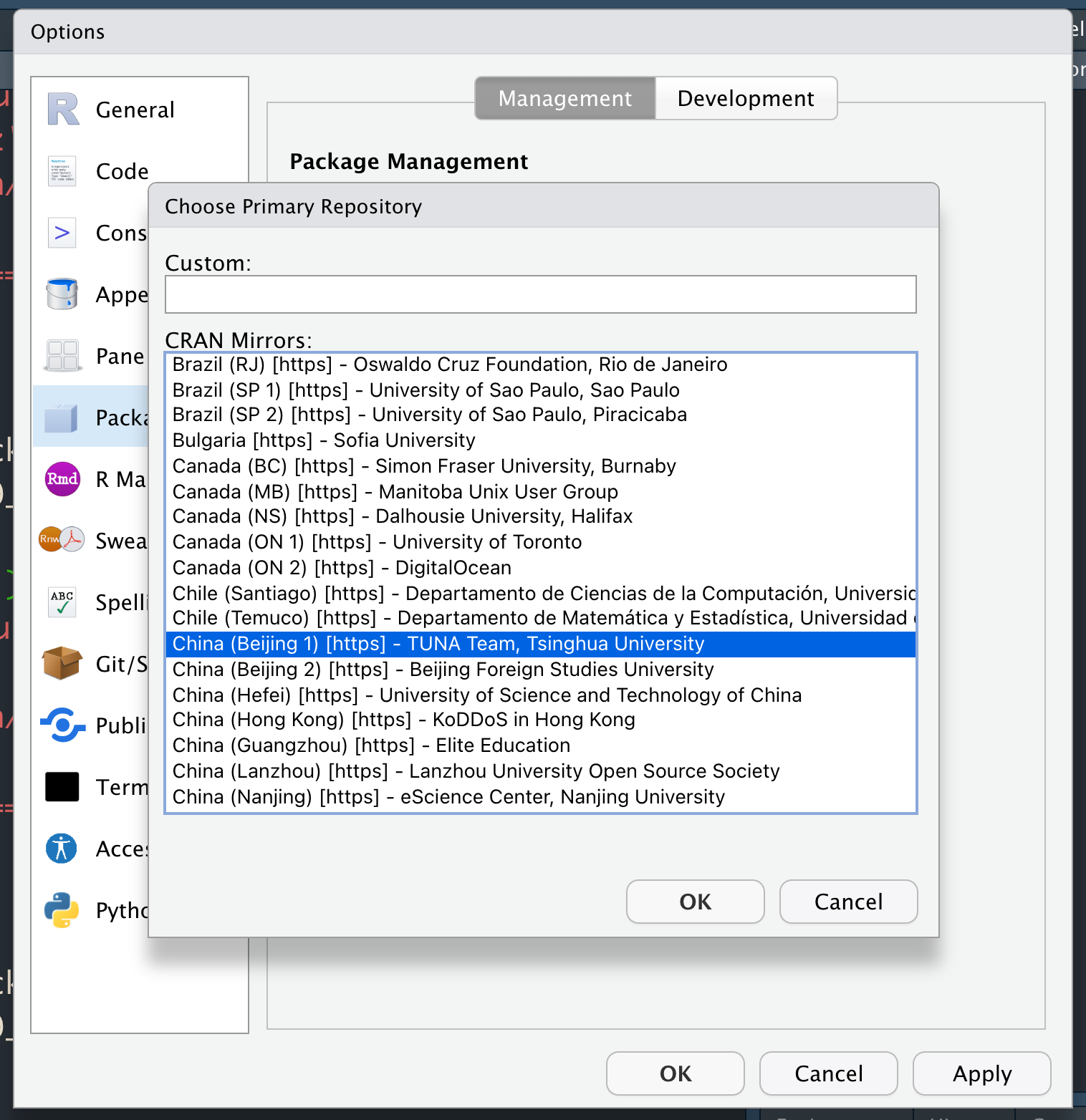Open Console options via its prompt icon

62,233
